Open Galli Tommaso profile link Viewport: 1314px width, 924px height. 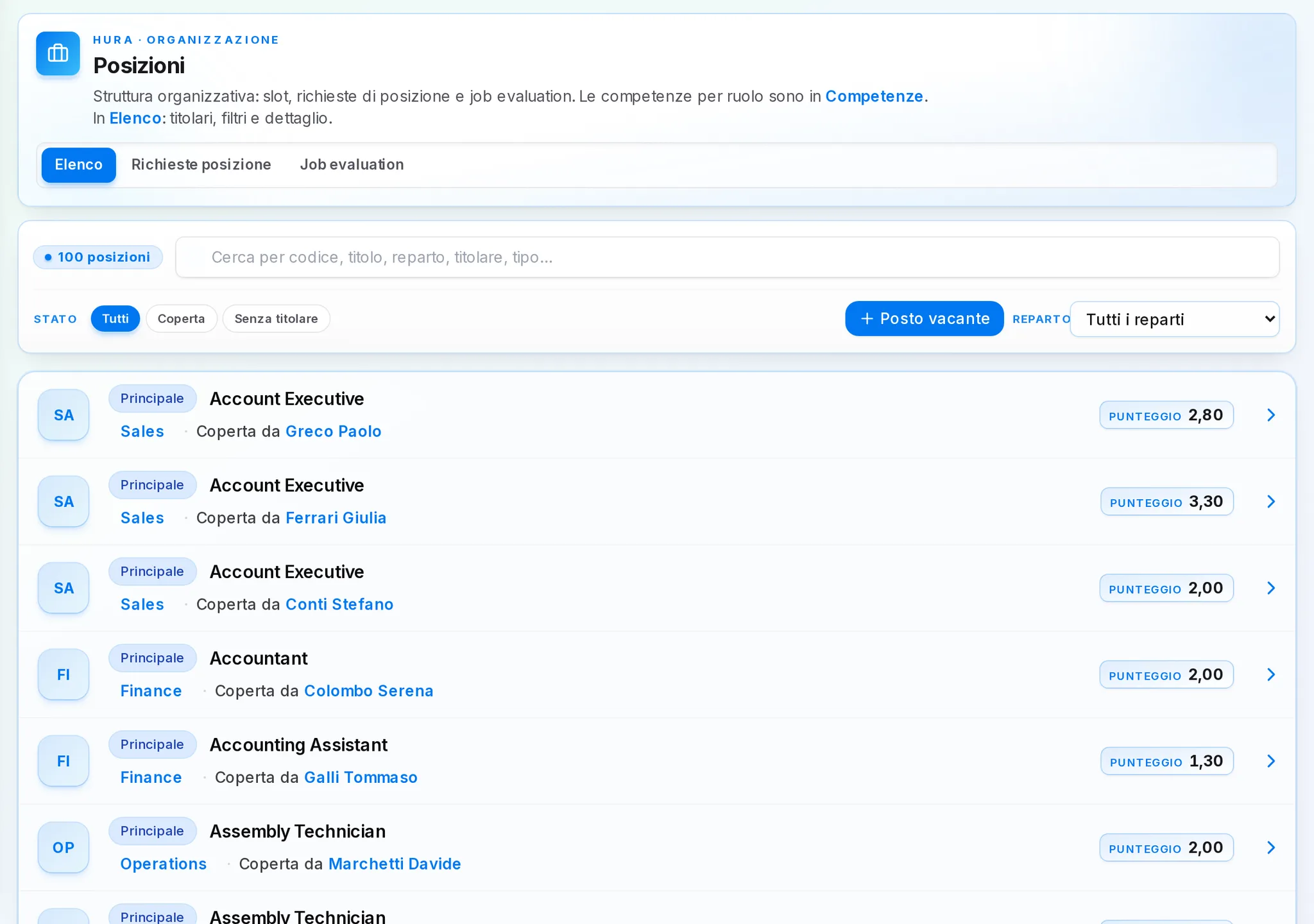[361, 778]
